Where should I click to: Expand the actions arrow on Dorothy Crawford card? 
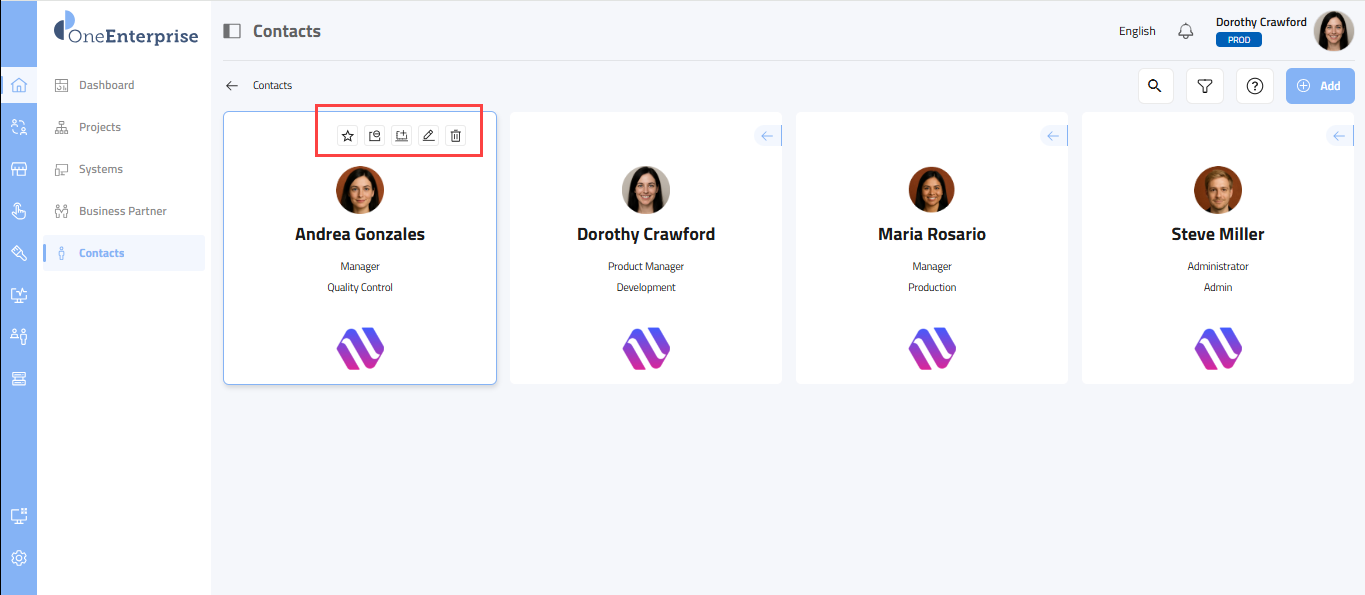(x=767, y=136)
